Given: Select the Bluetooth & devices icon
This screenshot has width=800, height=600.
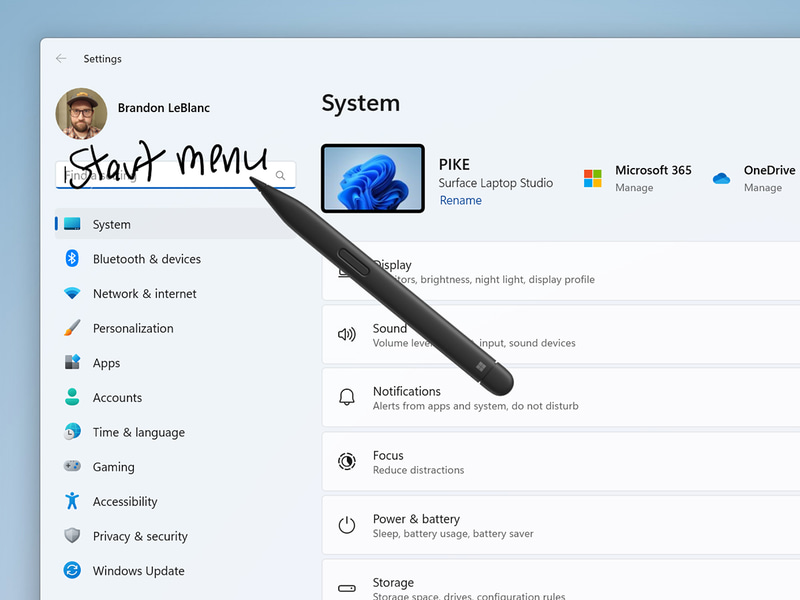Looking at the screenshot, I should tap(71, 259).
